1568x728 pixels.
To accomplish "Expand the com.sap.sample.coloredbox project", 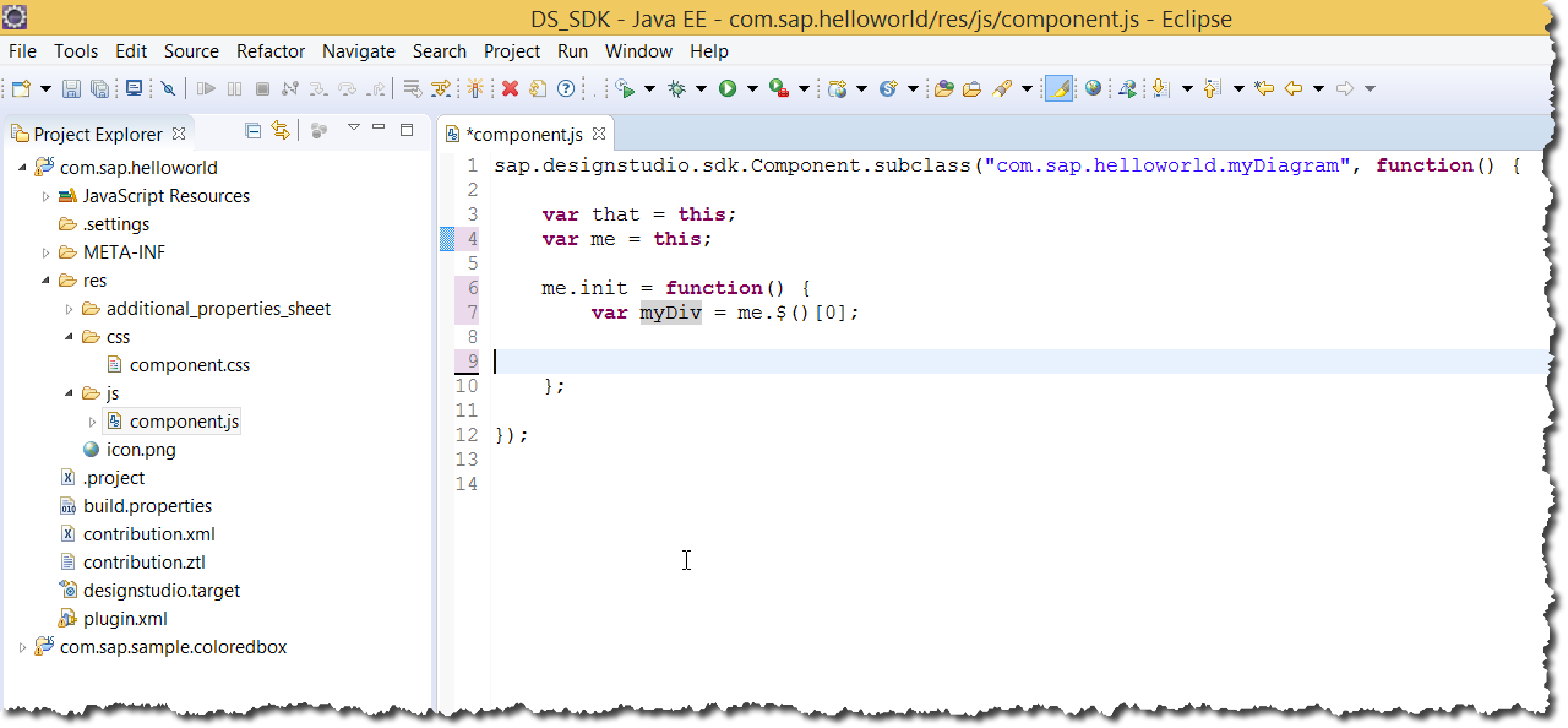I will pyautogui.click(x=22, y=647).
